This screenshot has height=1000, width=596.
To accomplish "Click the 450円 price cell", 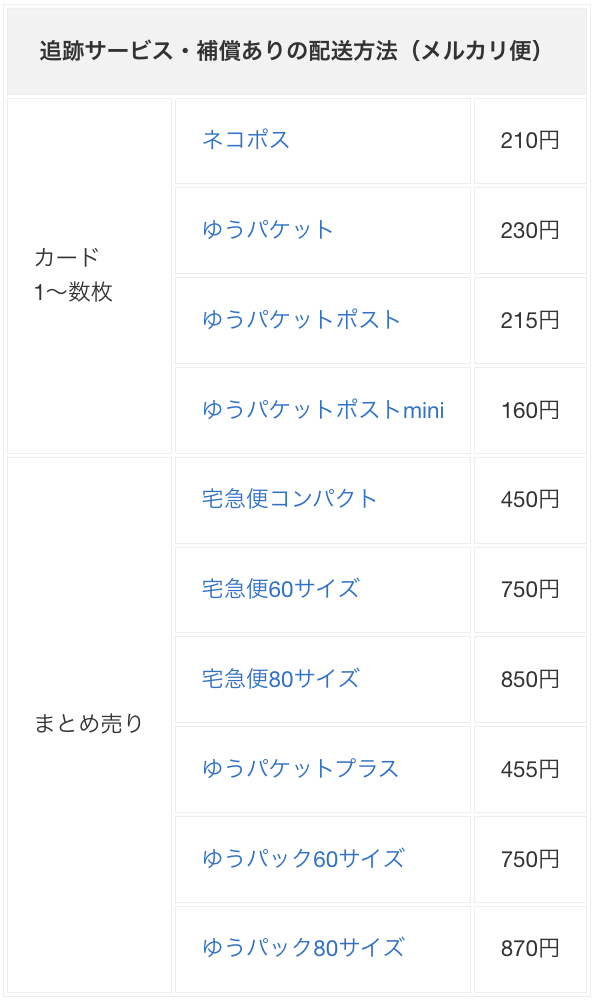I will coord(530,500).
